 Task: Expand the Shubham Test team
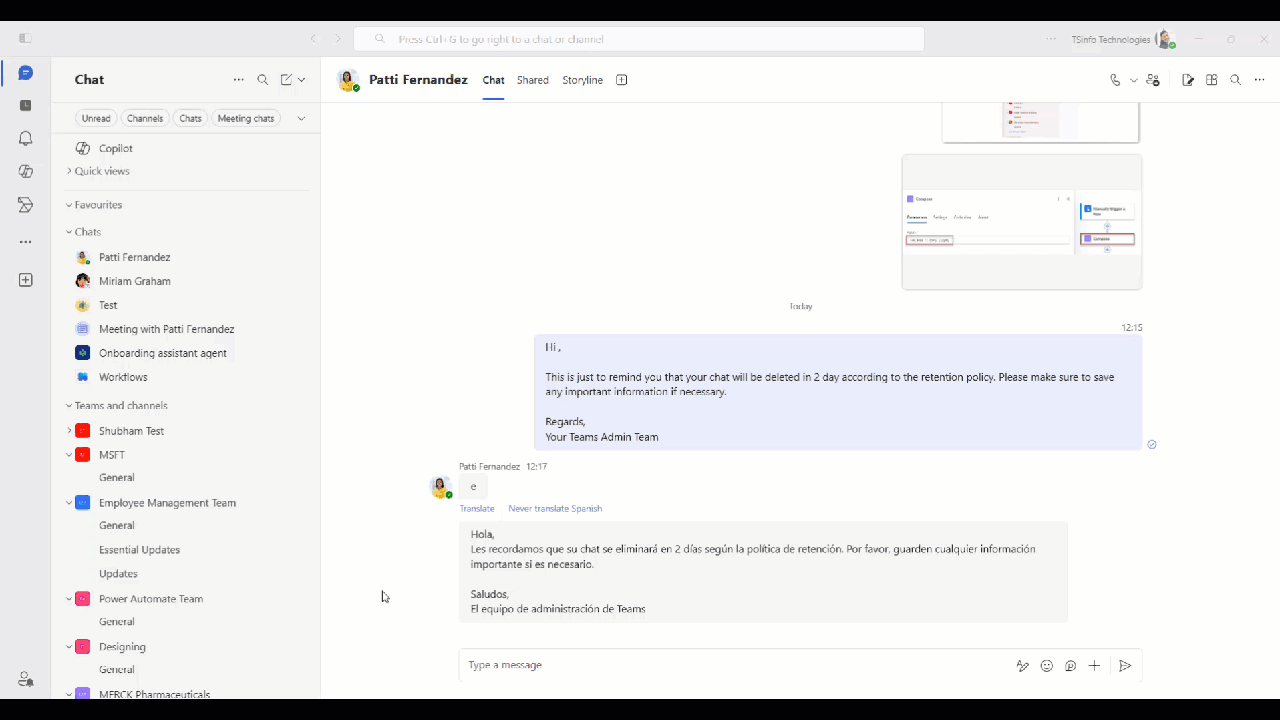[x=69, y=430]
